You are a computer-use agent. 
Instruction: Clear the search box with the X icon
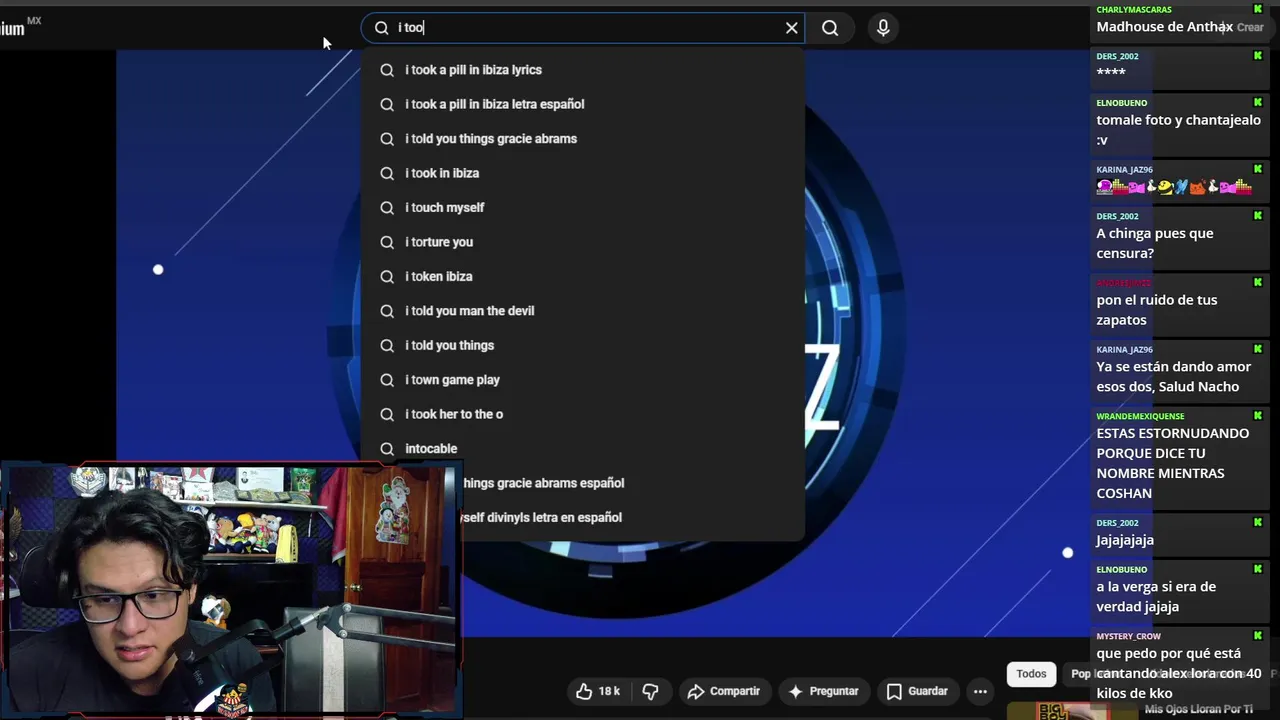pos(791,28)
